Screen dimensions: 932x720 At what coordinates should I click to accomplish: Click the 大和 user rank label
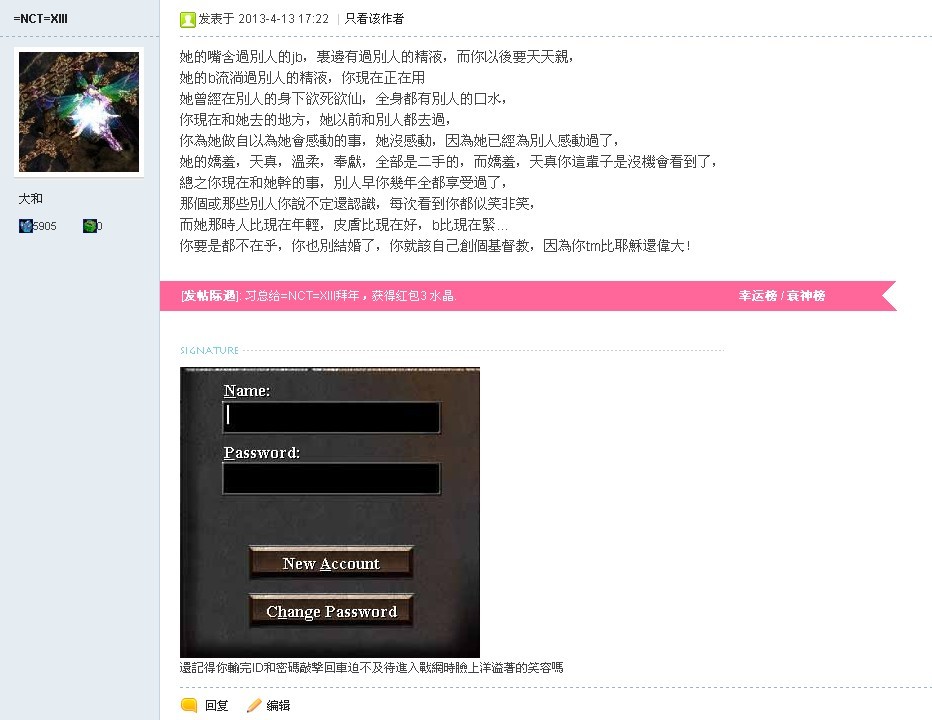pos(30,199)
